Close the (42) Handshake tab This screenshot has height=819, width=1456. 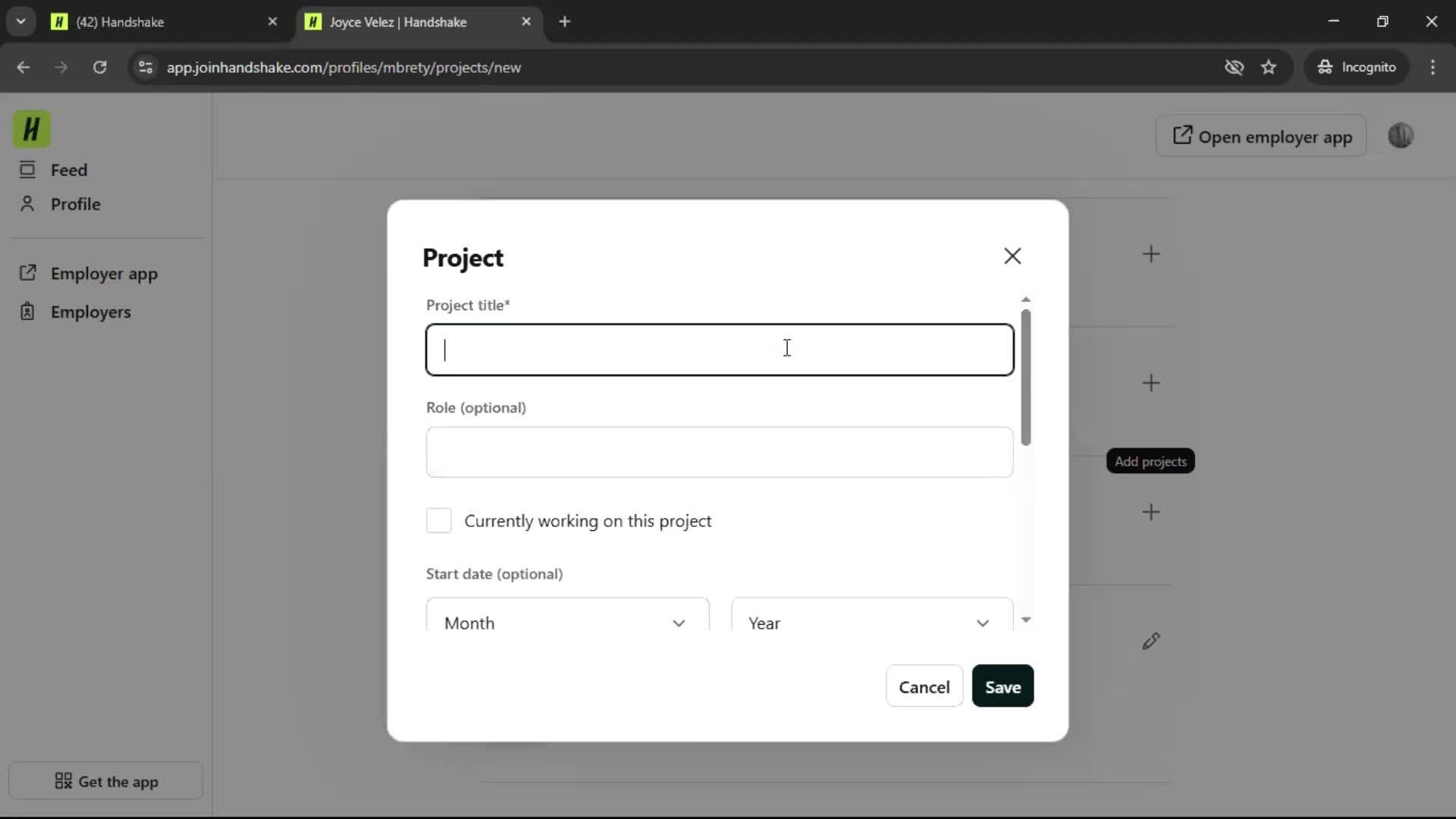[x=272, y=22]
